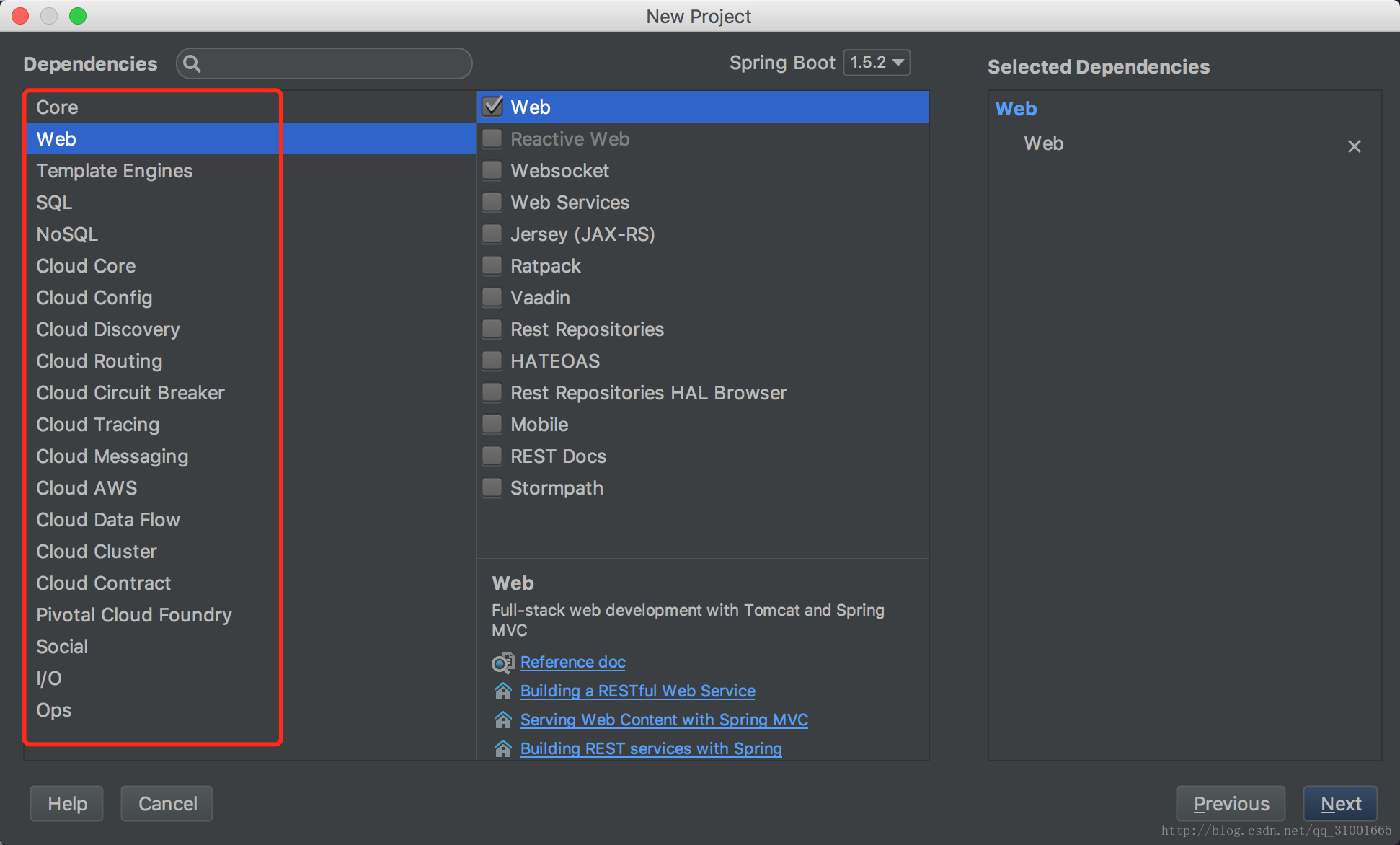Select Pivotal Cloud Foundry category
Screen dimensions: 1400x845
tap(249, 614)
